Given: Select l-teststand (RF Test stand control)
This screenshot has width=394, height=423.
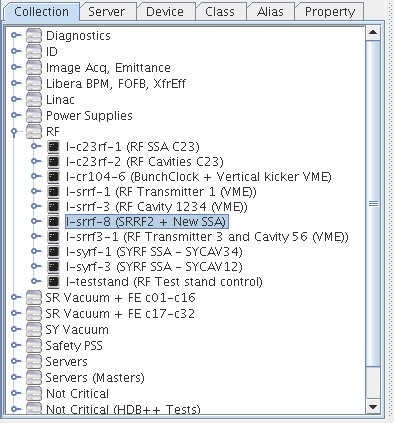Looking at the screenshot, I should pos(164,282).
